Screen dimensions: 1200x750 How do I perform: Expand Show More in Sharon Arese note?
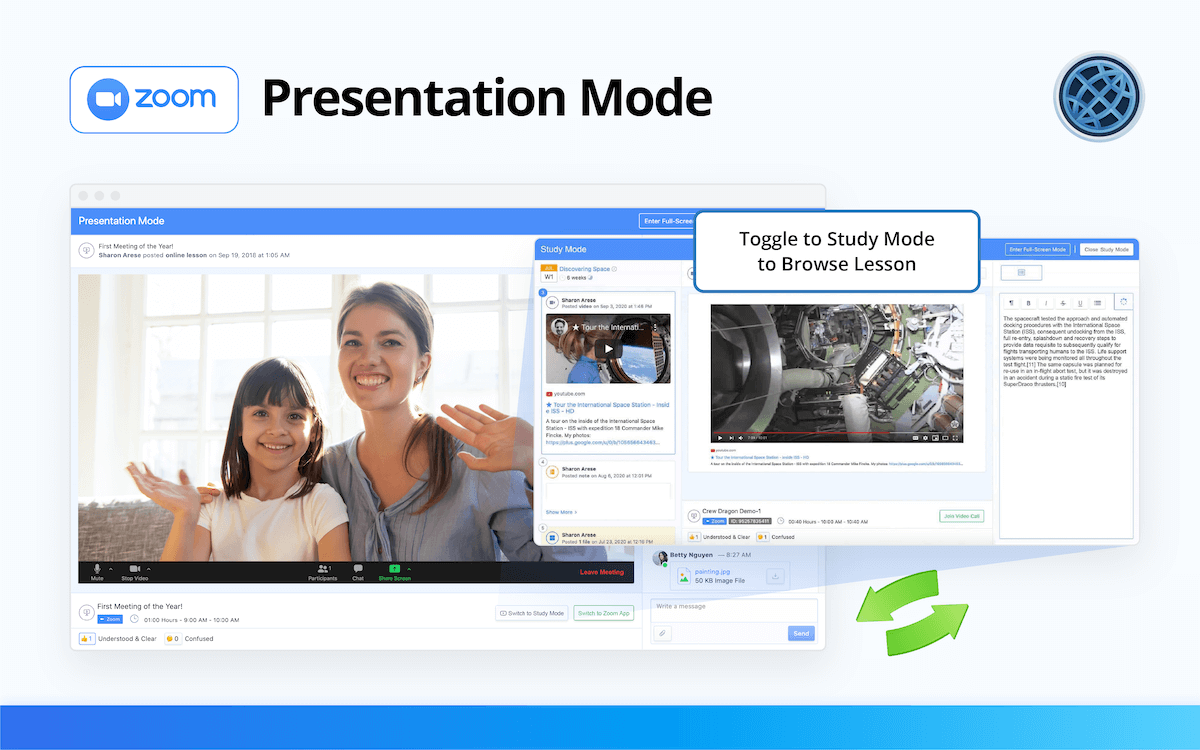(x=561, y=512)
